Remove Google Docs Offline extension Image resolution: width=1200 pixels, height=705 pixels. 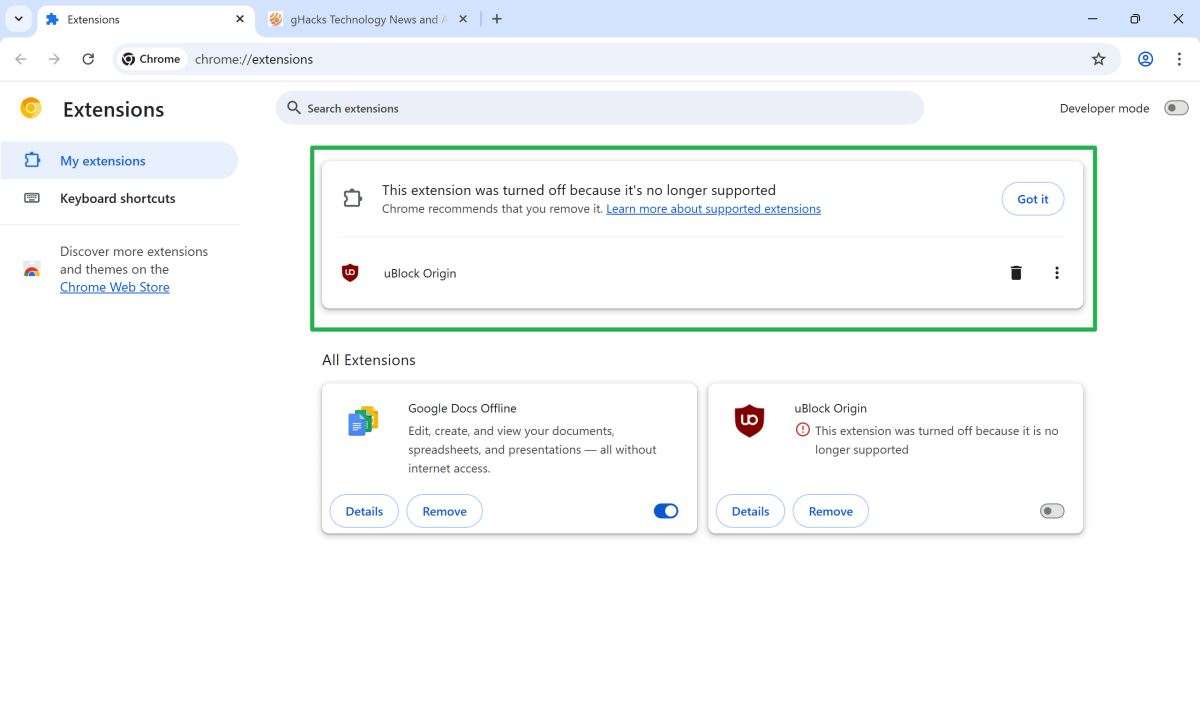pyautogui.click(x=444, y=511)
